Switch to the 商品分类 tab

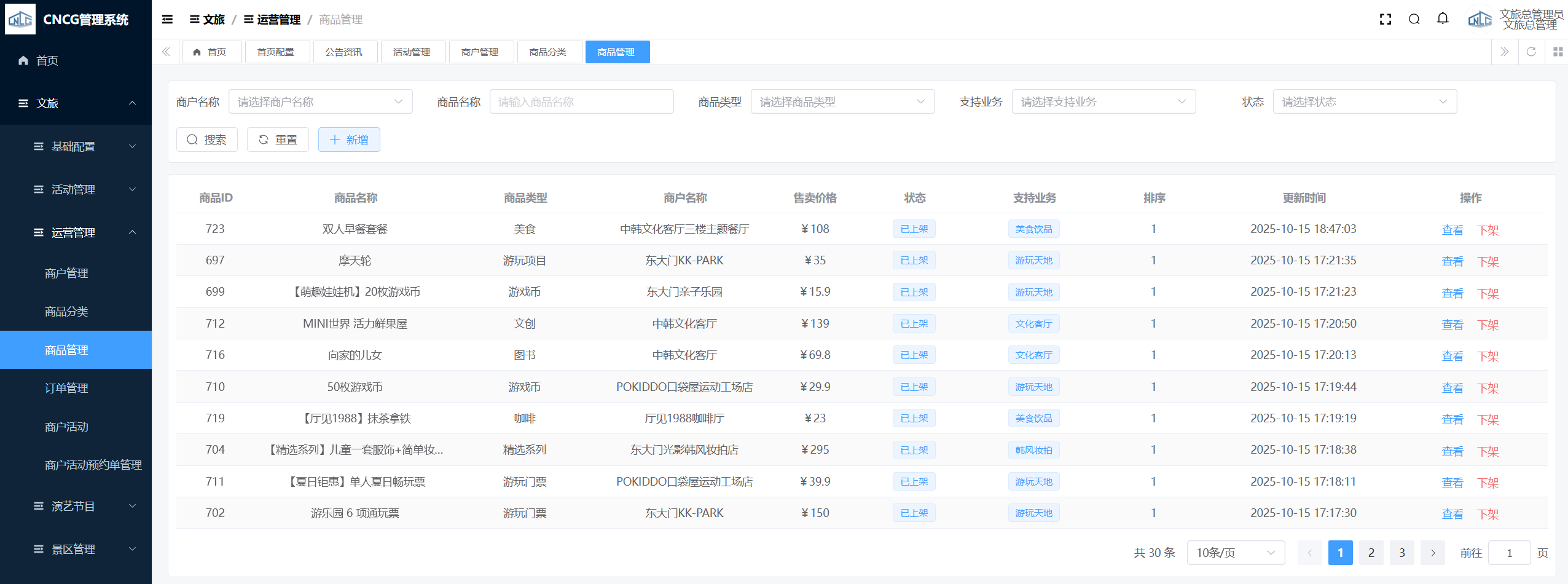pyautogui.click(x=548, y=52)
